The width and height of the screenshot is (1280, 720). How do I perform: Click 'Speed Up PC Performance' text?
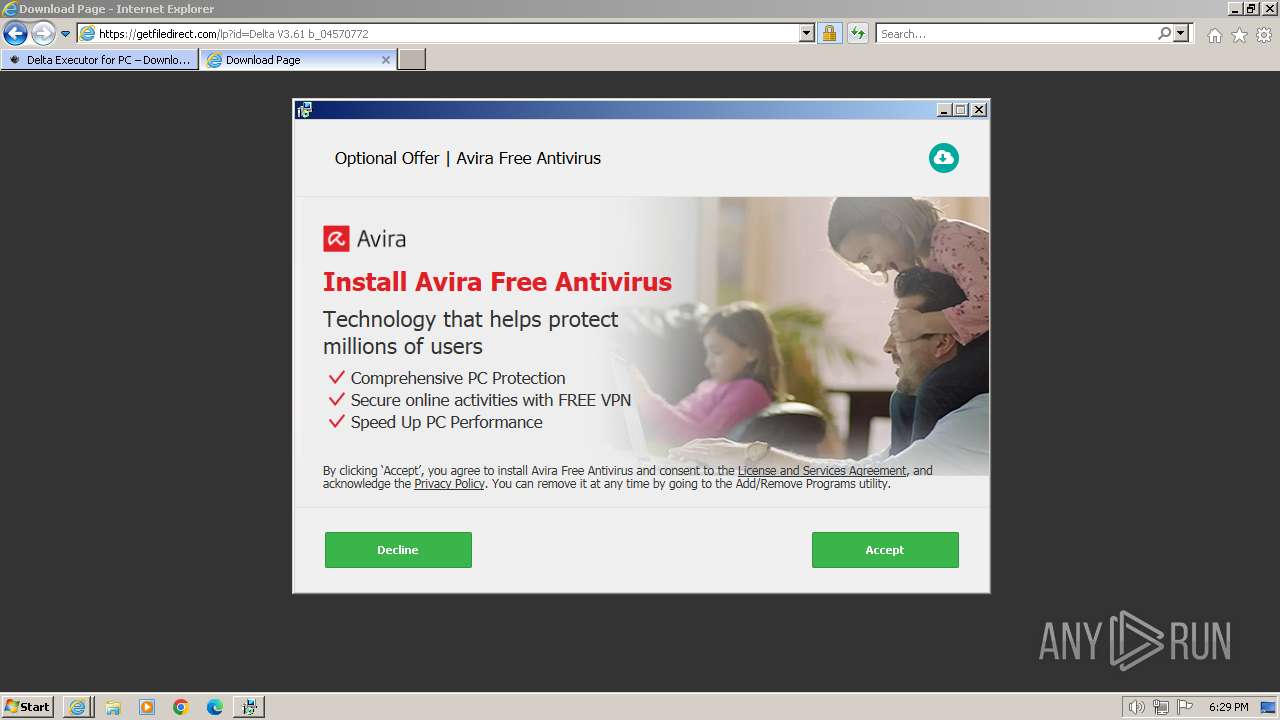coord(446,422)
